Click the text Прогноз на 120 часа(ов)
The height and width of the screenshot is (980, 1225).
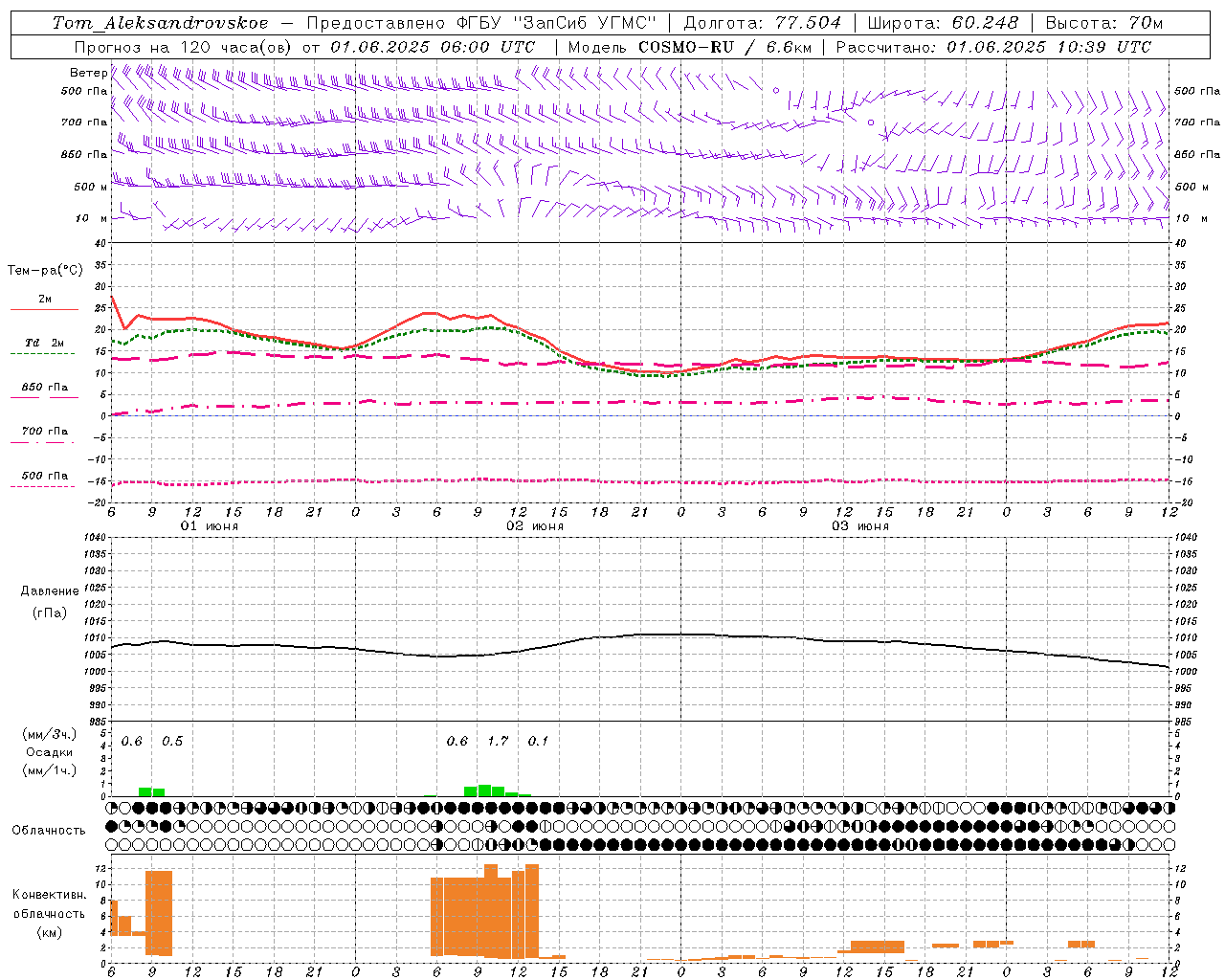tap(184, 47)
